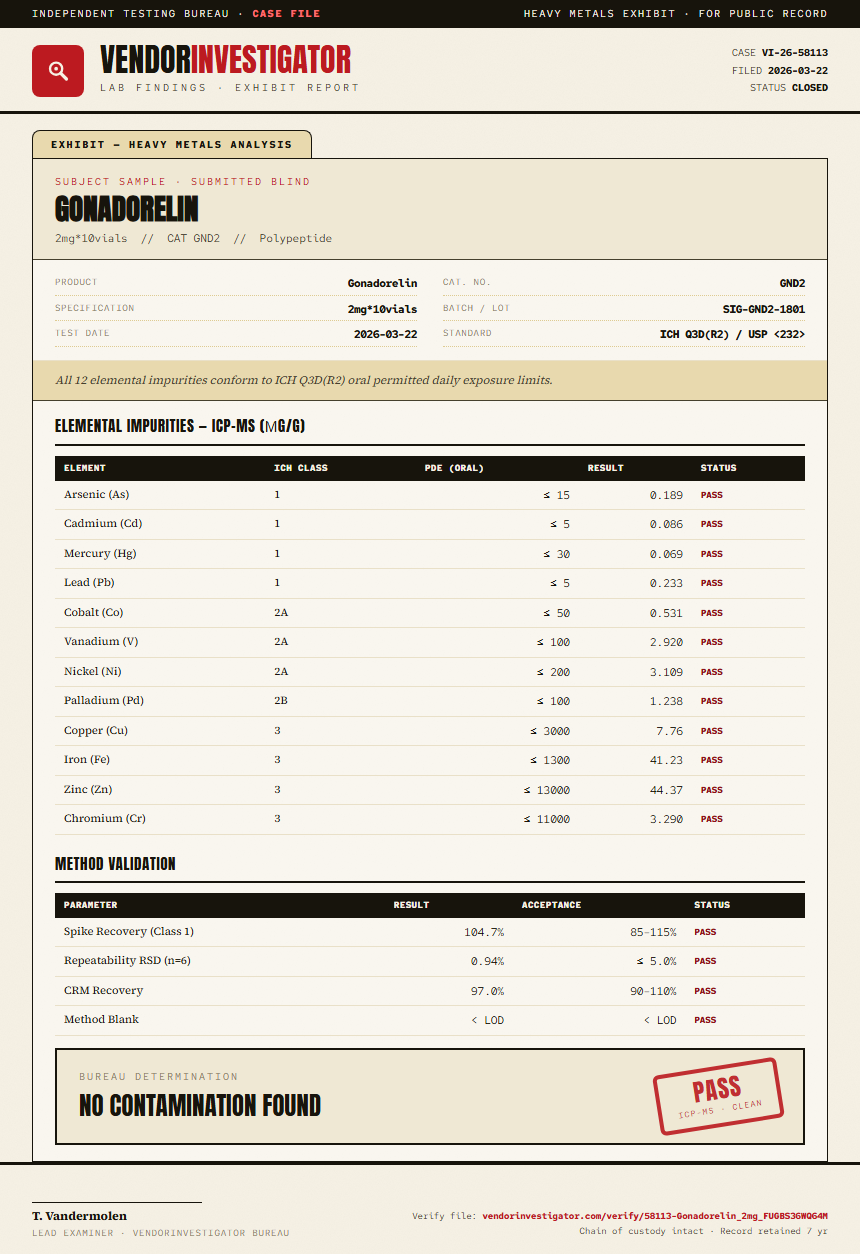Click the GONADORELIN sample heading
Viewport: 860px width, 1254px height.
pyautogui.click(x=127, y=209)
